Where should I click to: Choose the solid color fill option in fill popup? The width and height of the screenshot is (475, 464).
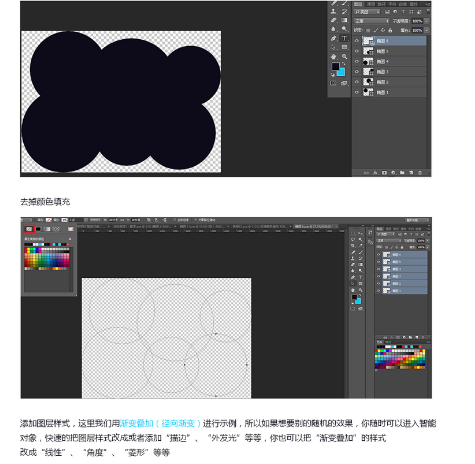click(38, 229)
